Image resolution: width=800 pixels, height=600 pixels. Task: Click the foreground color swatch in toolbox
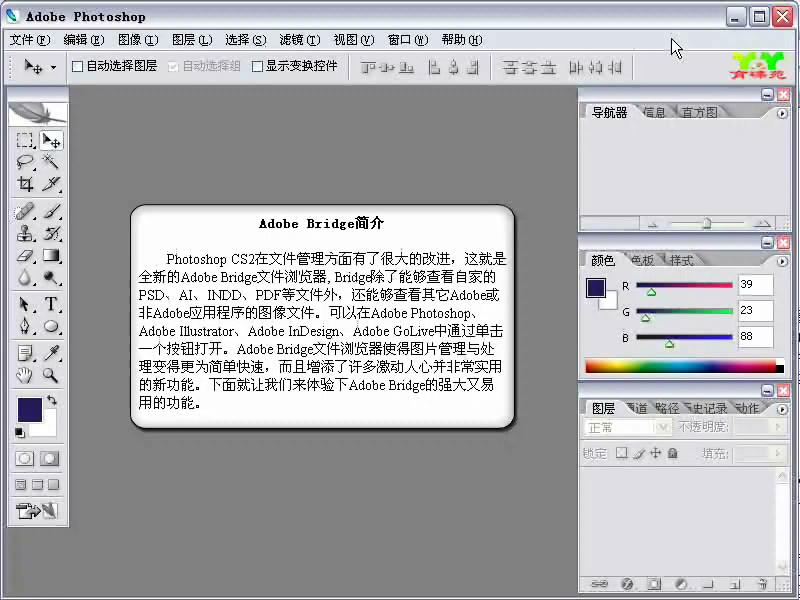click(30, 410)
